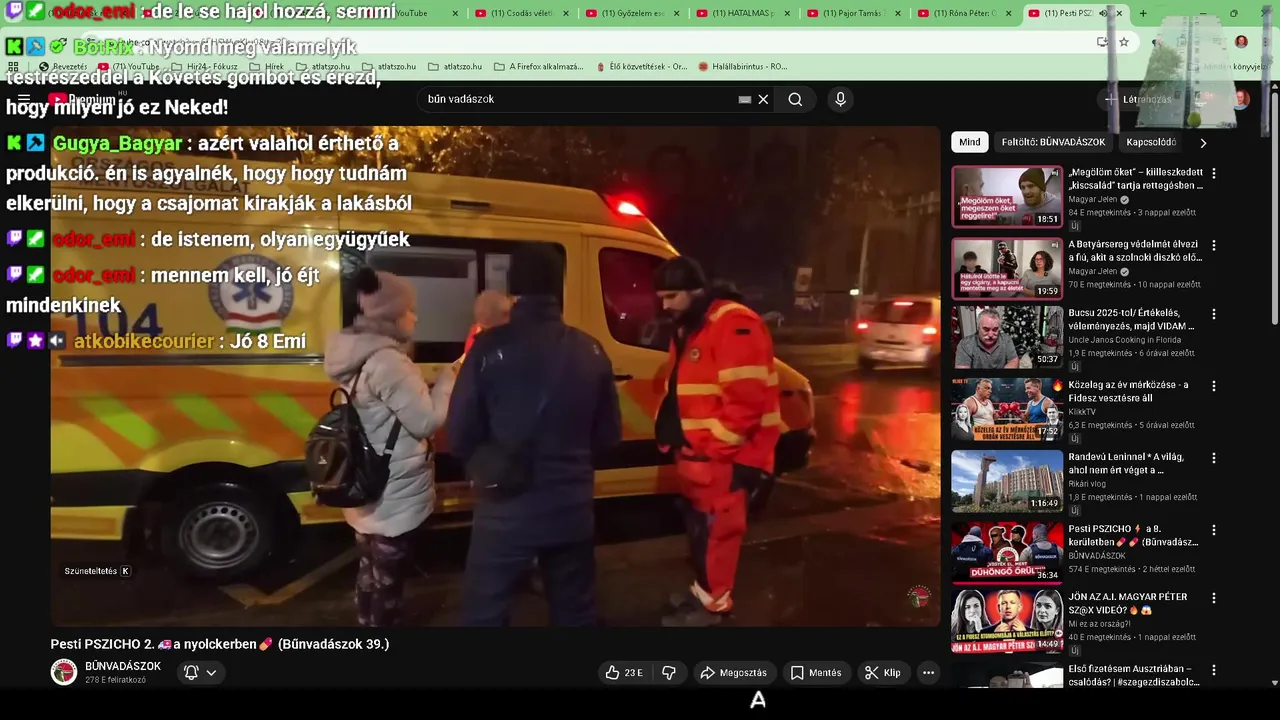Switch to the 'HATALMAS' browser tab

tap(740, 13)
